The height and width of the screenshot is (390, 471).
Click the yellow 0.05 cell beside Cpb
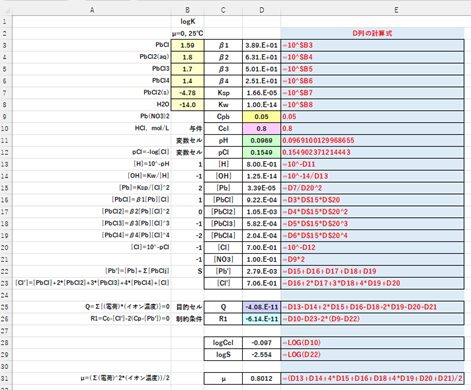(x=261, y=117)
